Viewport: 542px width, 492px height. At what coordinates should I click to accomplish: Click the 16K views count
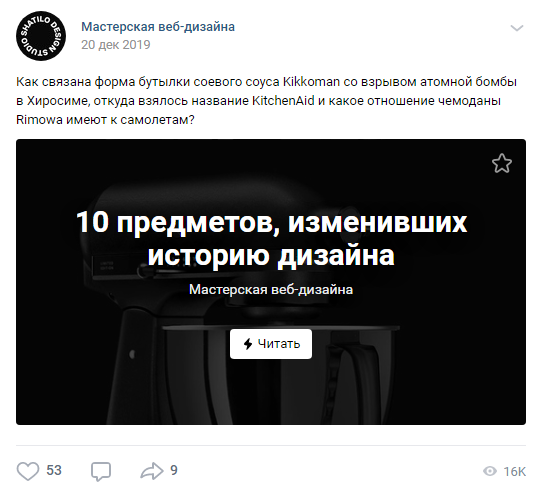(514, 471)
